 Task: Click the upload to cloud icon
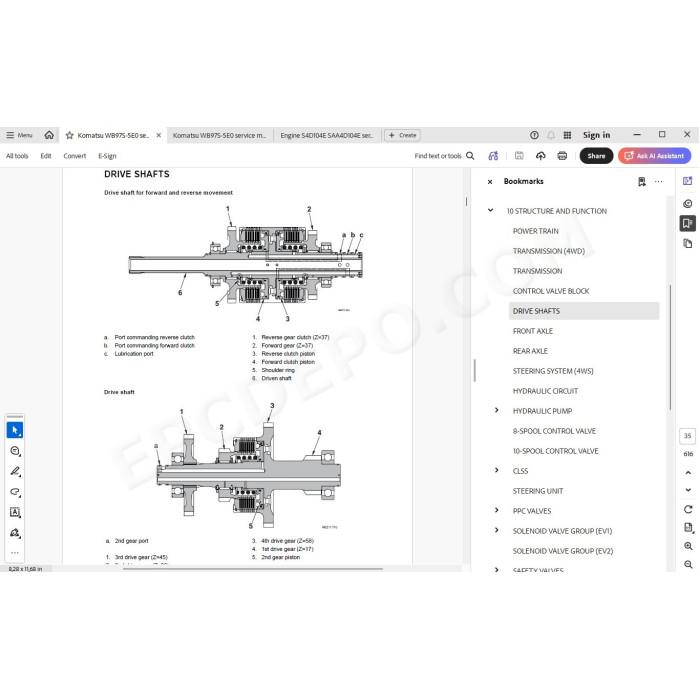click(541, 155)
